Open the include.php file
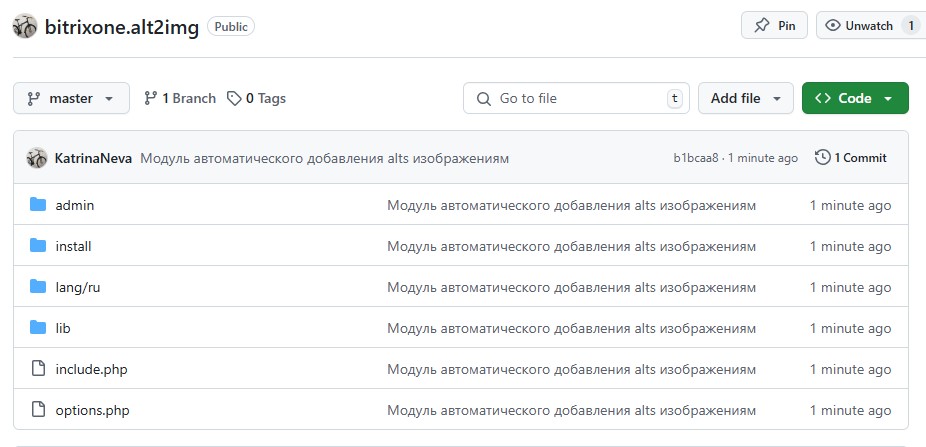This screenshot has width=926, height=447. (x=92, y=370)
